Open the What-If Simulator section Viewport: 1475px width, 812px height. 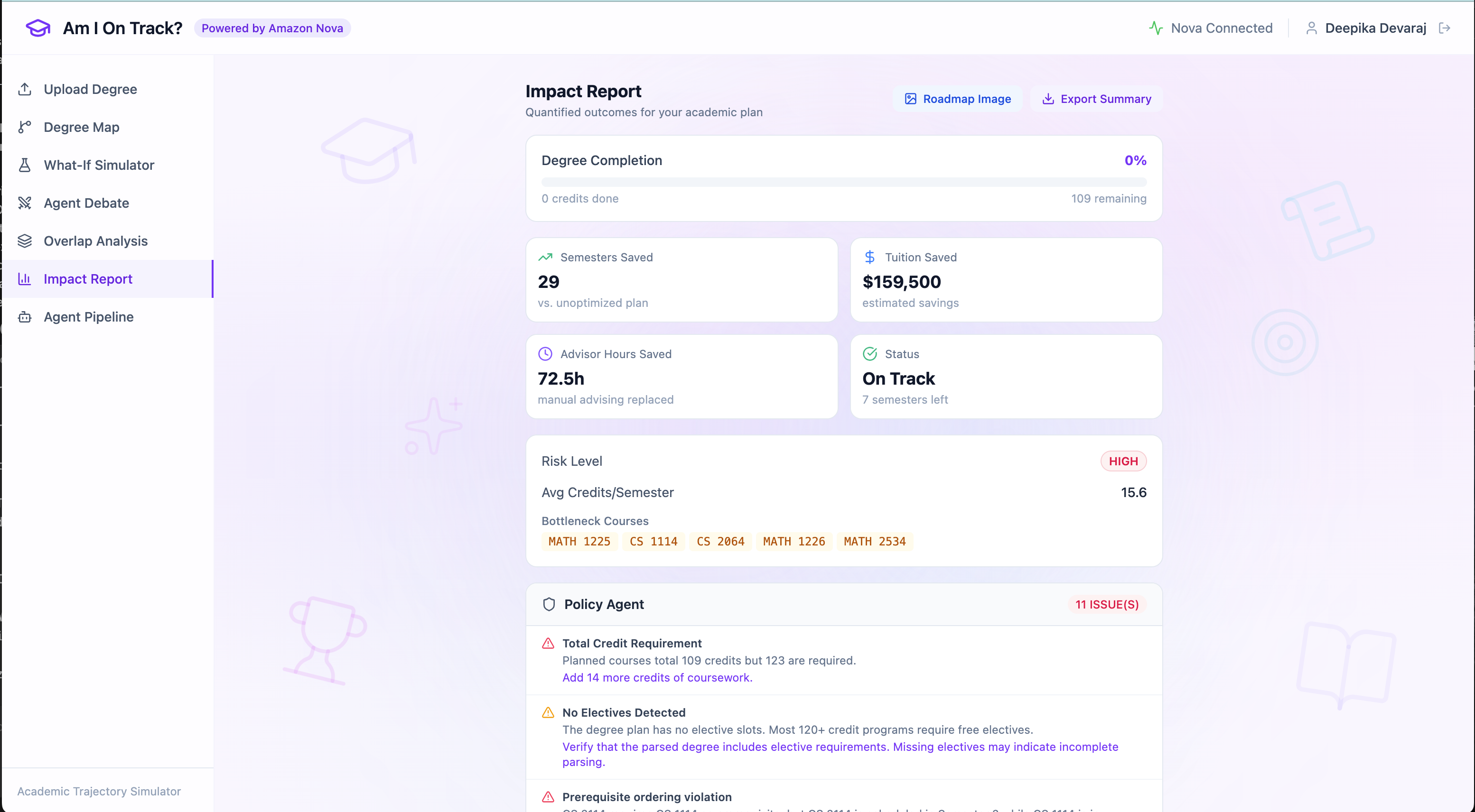point(99,166)
